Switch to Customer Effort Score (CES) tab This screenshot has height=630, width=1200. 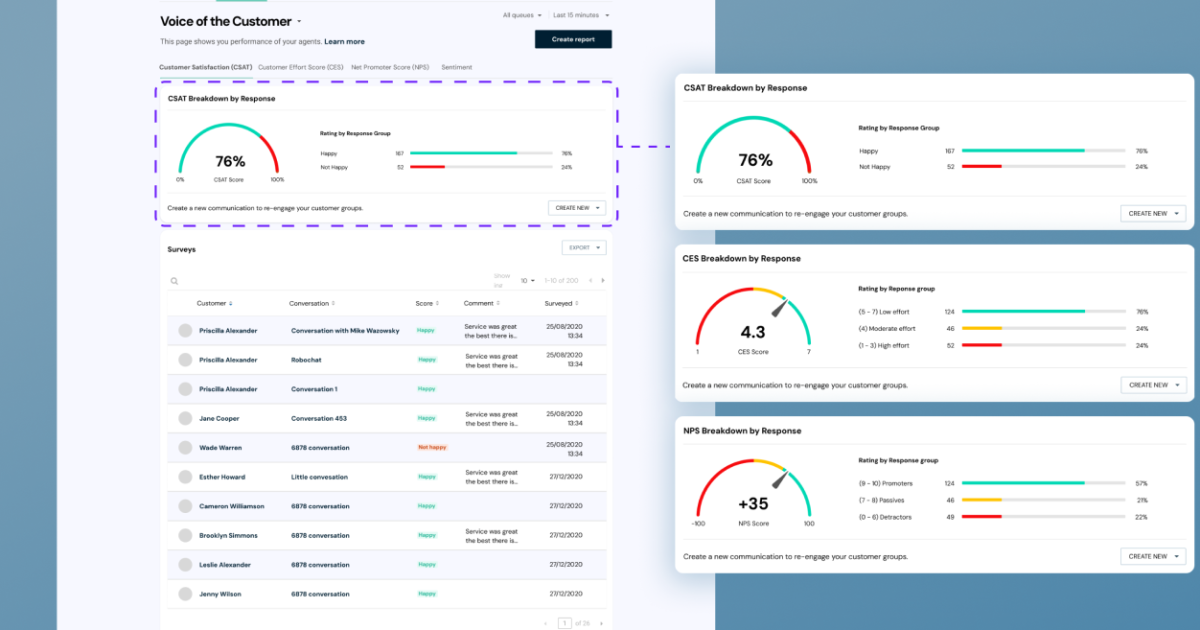[x=301, y=67]
